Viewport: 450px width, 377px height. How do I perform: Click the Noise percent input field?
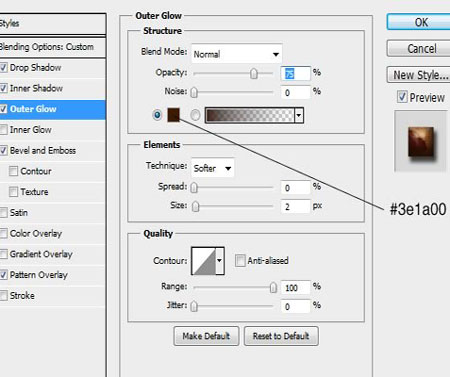tap(296, 92)
